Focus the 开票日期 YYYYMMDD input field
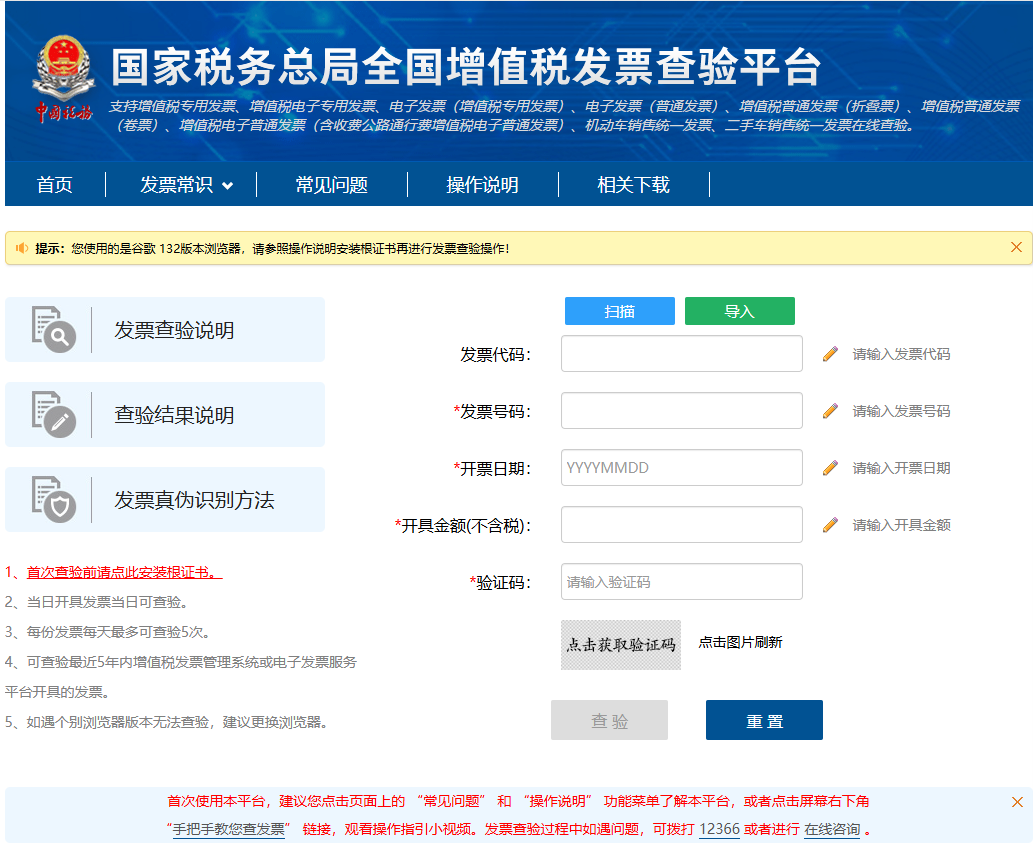 point(681,468)
